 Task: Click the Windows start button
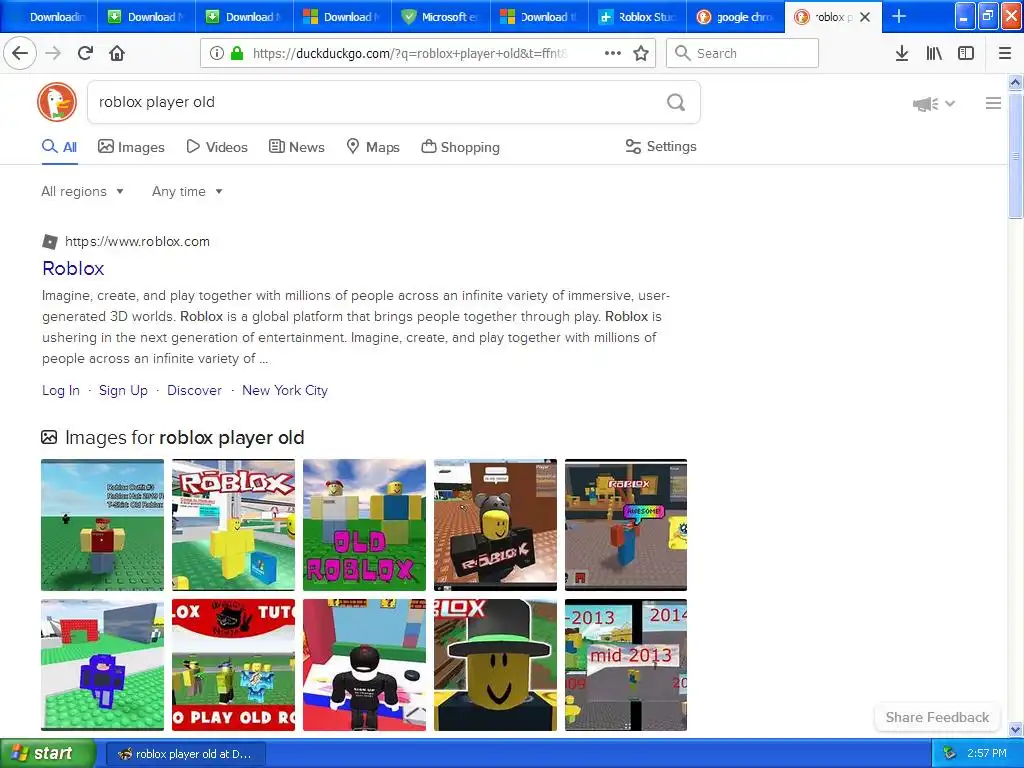click(47, 753)
